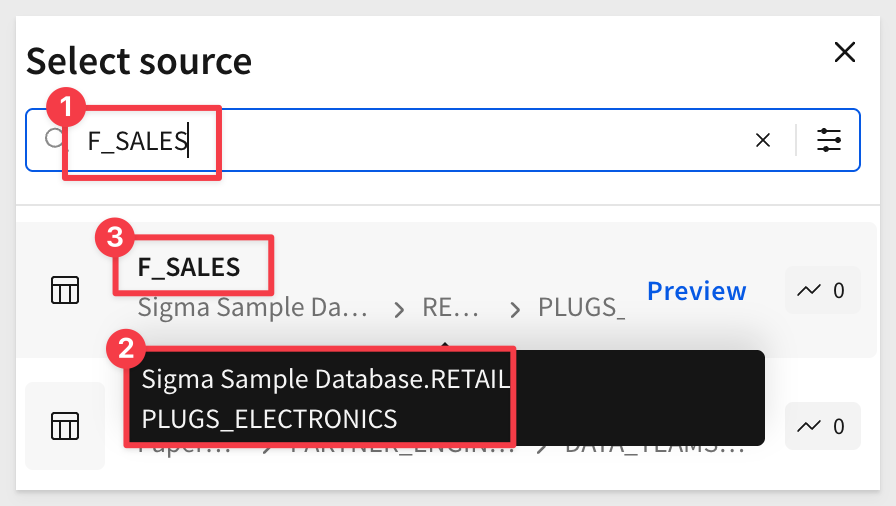Click the PLUGS_ breadcrumb segment

[x=582, y=308]
